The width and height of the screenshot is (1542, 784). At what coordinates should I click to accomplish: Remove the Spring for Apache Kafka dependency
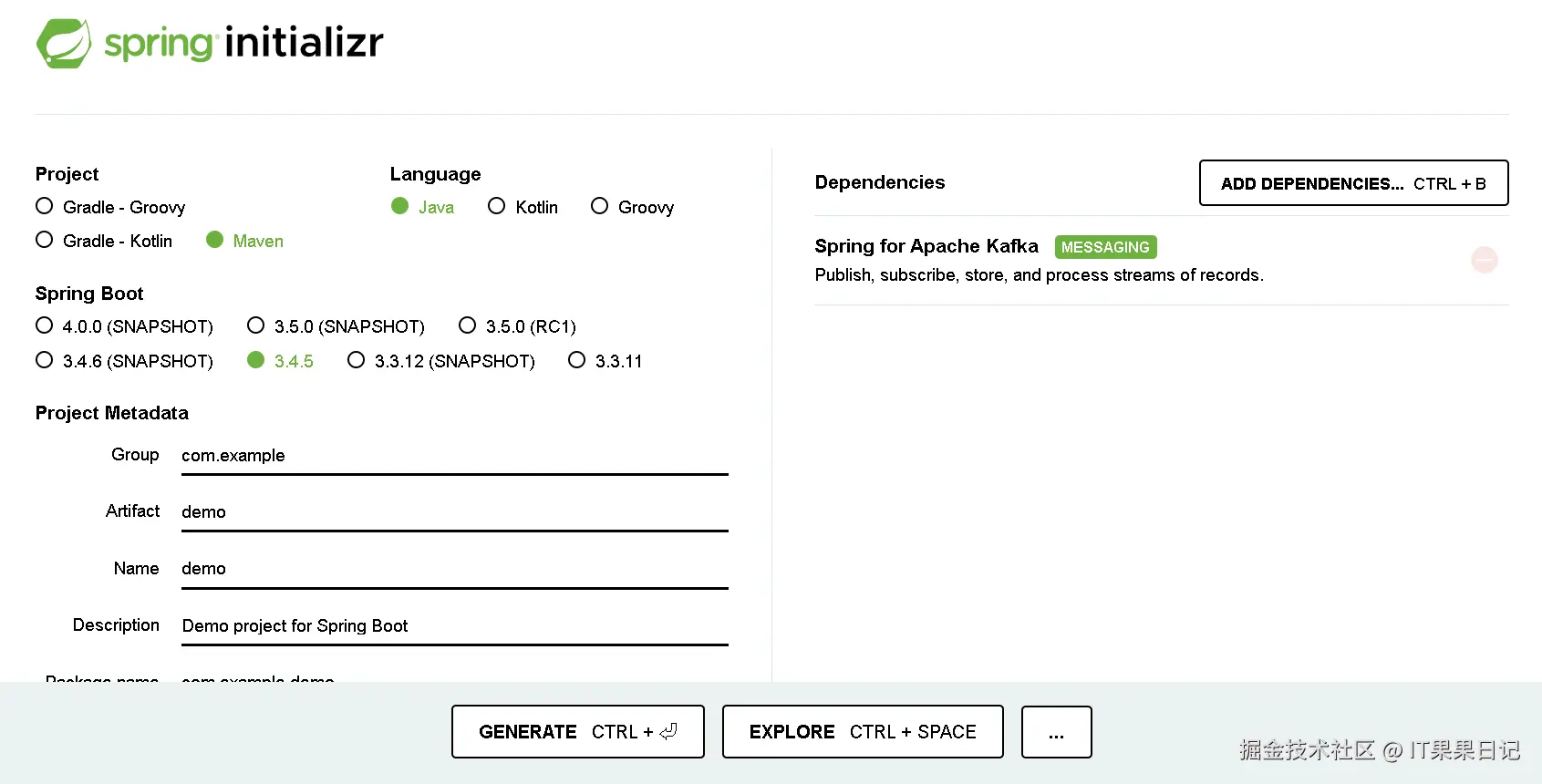tap(1484, 260)
